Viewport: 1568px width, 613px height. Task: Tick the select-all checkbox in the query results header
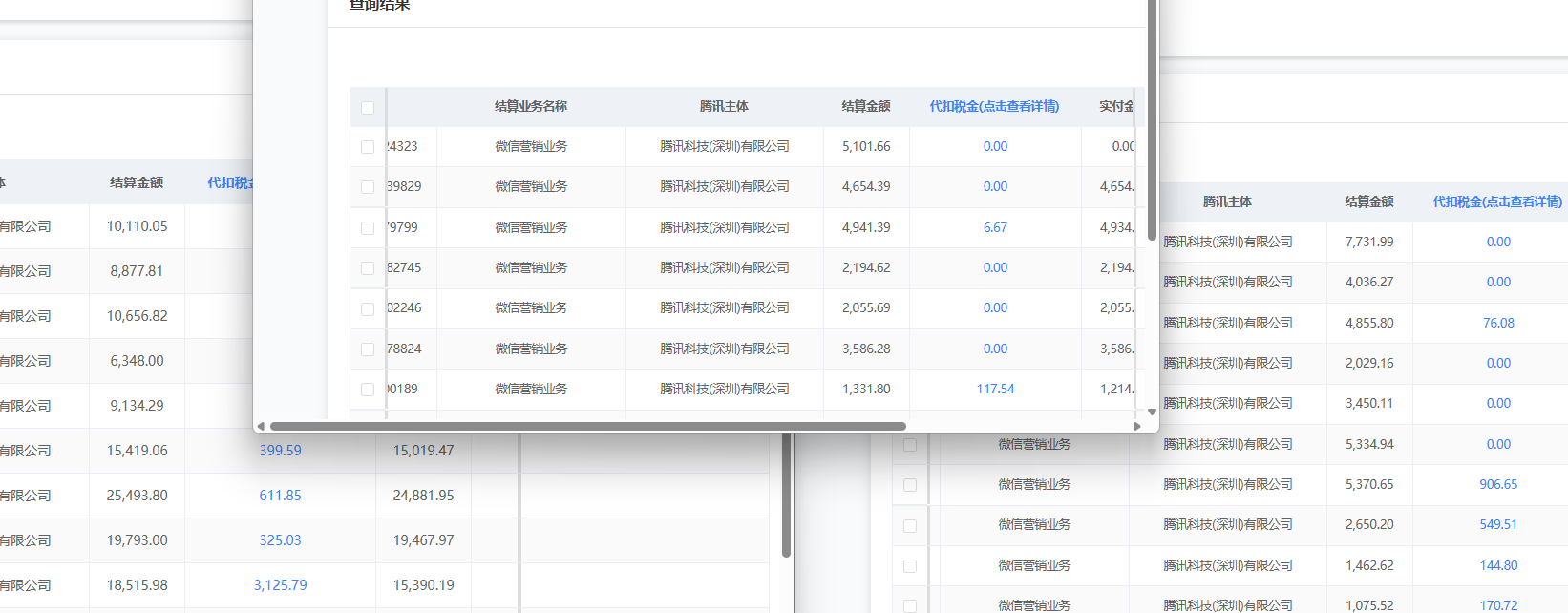368,107
